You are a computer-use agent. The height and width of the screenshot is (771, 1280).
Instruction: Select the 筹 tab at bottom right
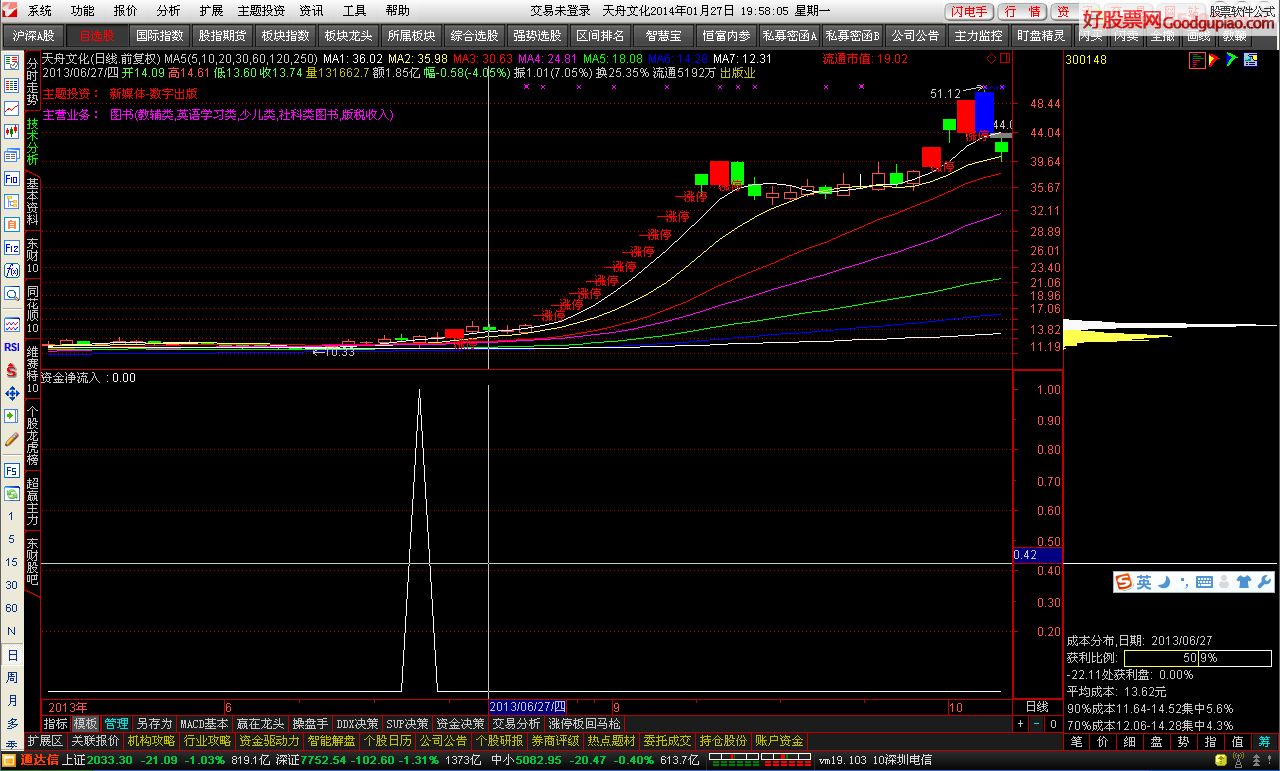click(1265, 741)
